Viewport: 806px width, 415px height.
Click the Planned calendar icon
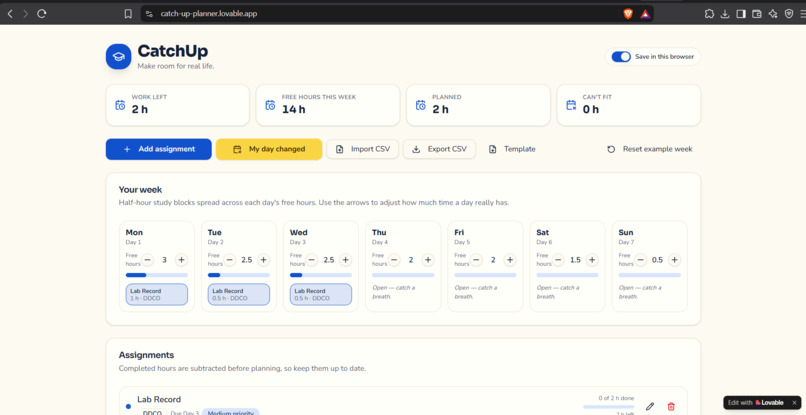420,105
